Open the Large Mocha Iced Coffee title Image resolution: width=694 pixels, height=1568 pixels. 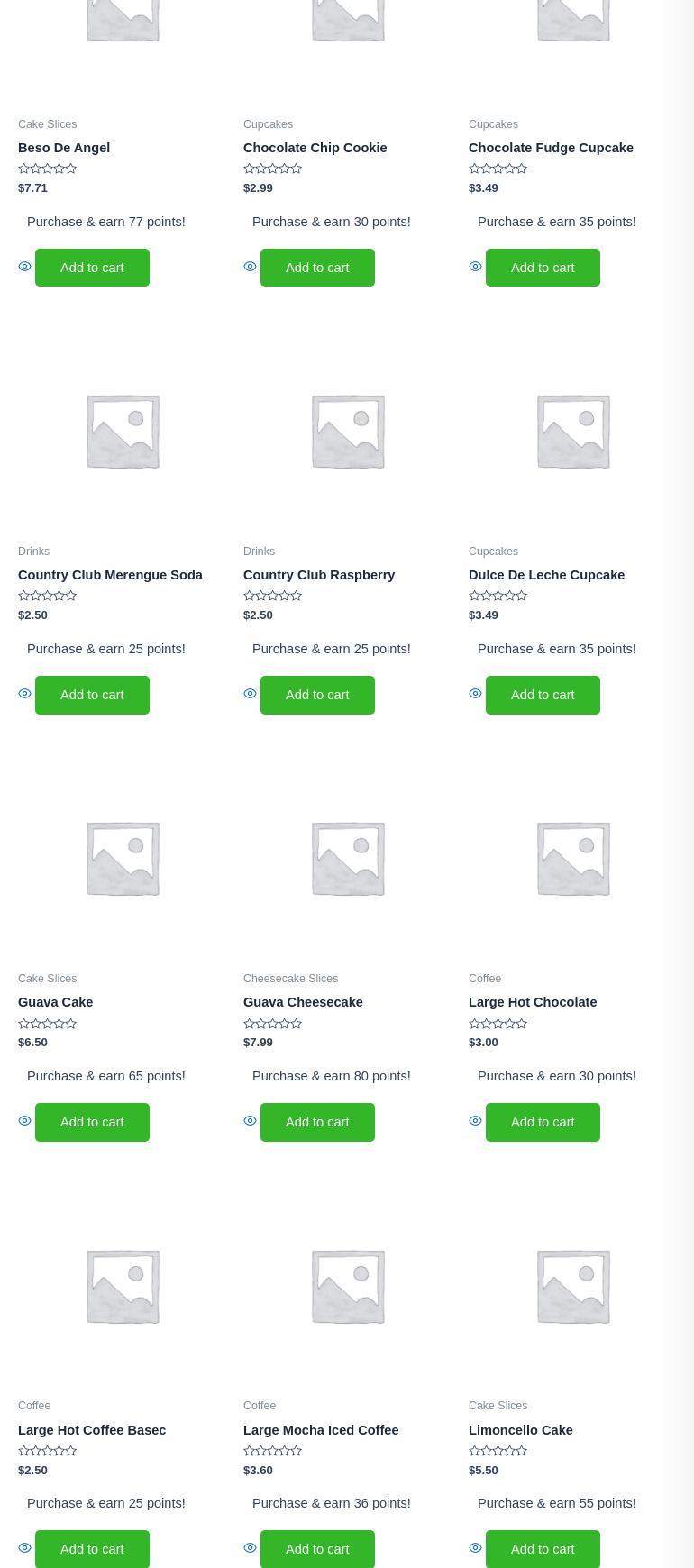click(x=321, y=1430)
